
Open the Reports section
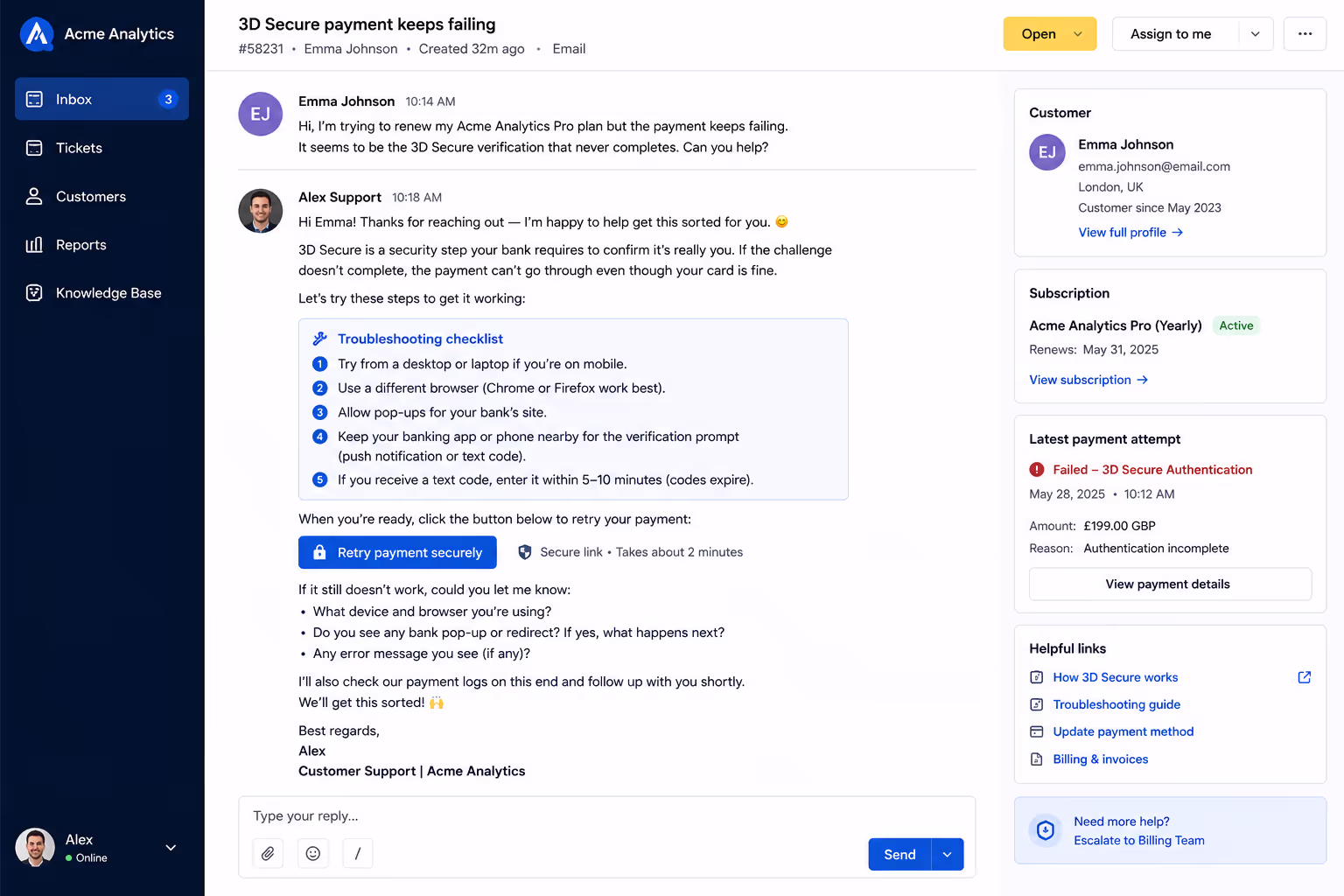[x=101, y=245]
